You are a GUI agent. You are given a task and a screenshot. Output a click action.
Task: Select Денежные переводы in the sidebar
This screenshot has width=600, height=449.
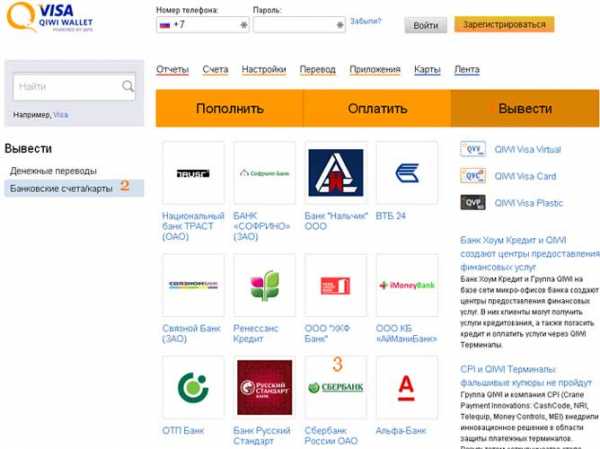click(53, 171)
